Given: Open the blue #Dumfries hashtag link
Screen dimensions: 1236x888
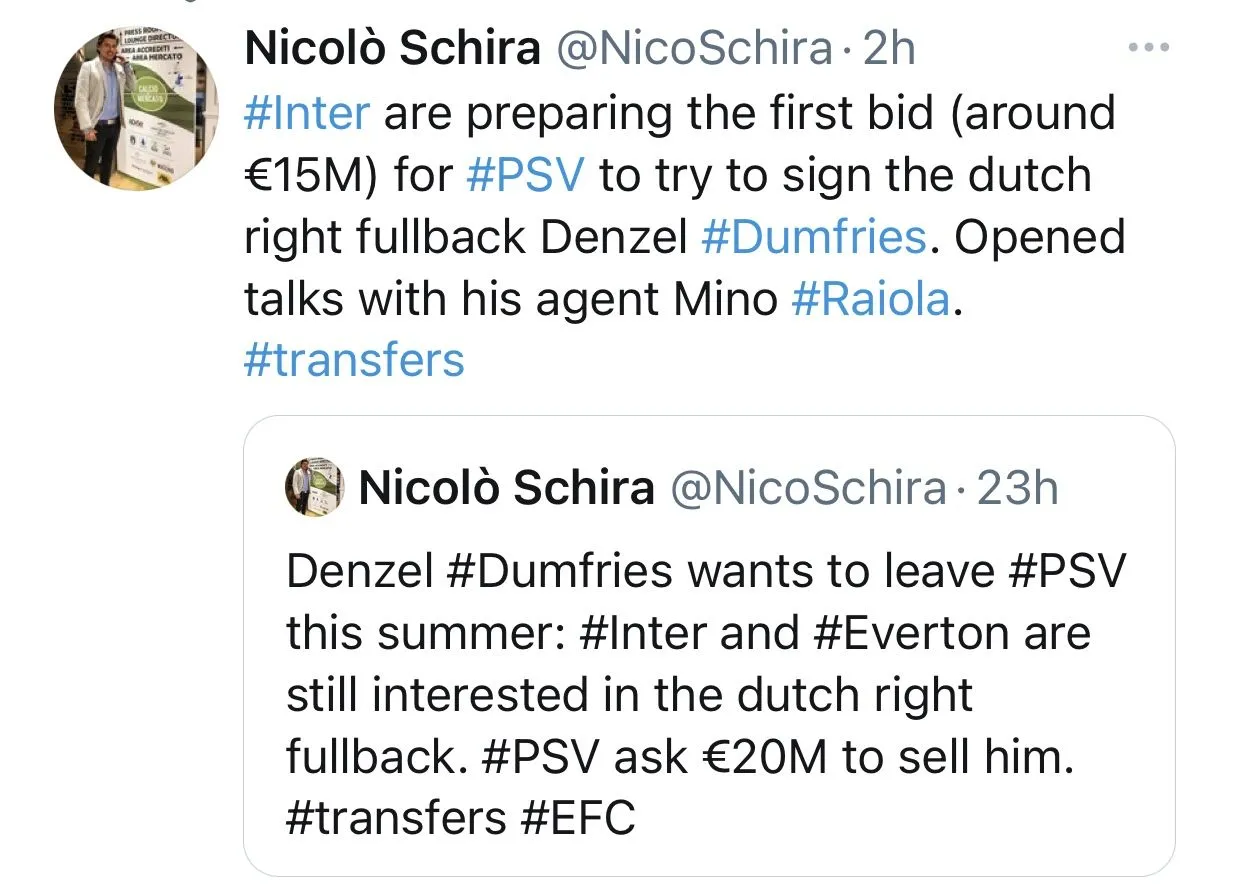Looking at the screenshot, I should pos(814,237).
